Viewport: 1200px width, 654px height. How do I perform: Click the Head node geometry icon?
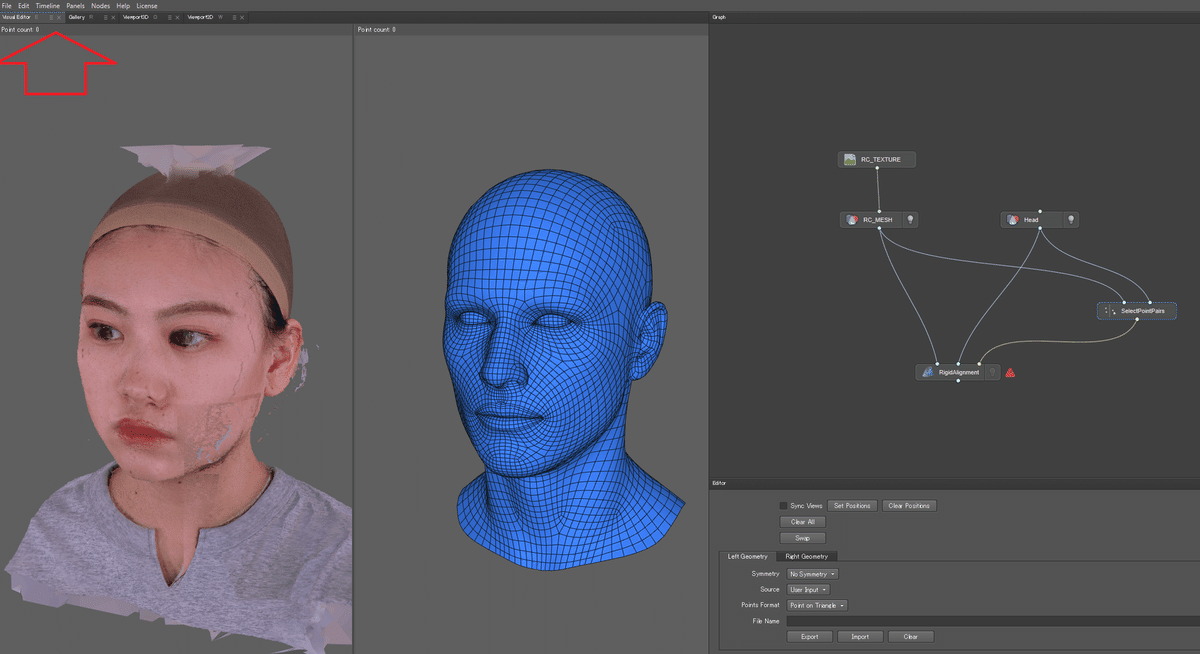tap(1012, 220)
